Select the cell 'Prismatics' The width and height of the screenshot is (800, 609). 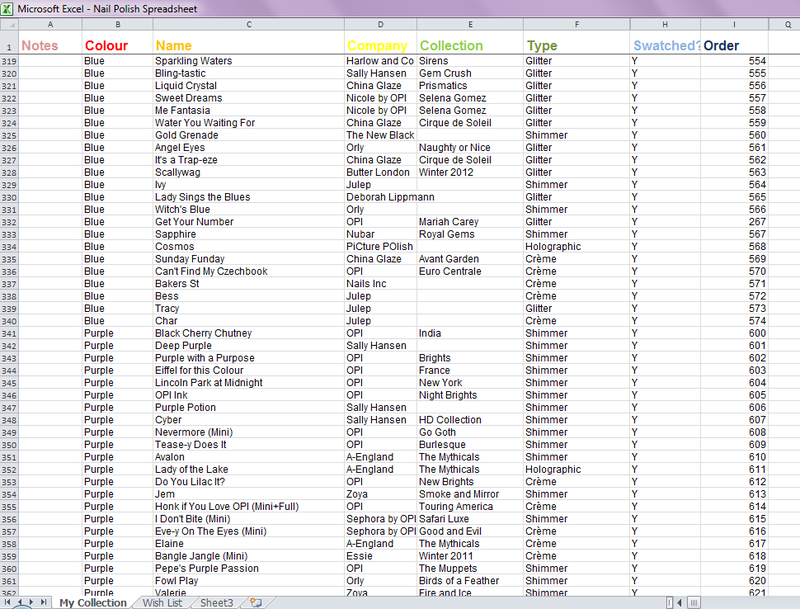[470, 86]
